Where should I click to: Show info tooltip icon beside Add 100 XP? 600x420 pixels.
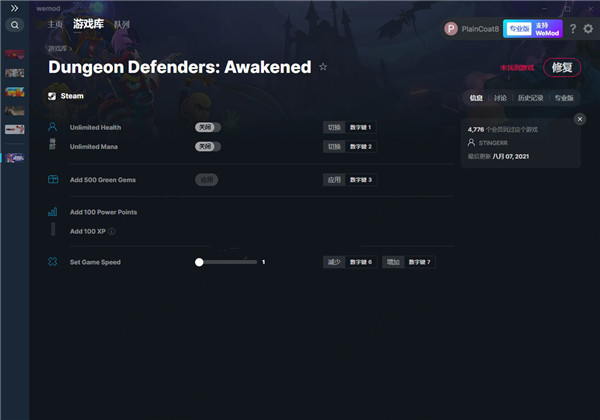pos(112,231)
